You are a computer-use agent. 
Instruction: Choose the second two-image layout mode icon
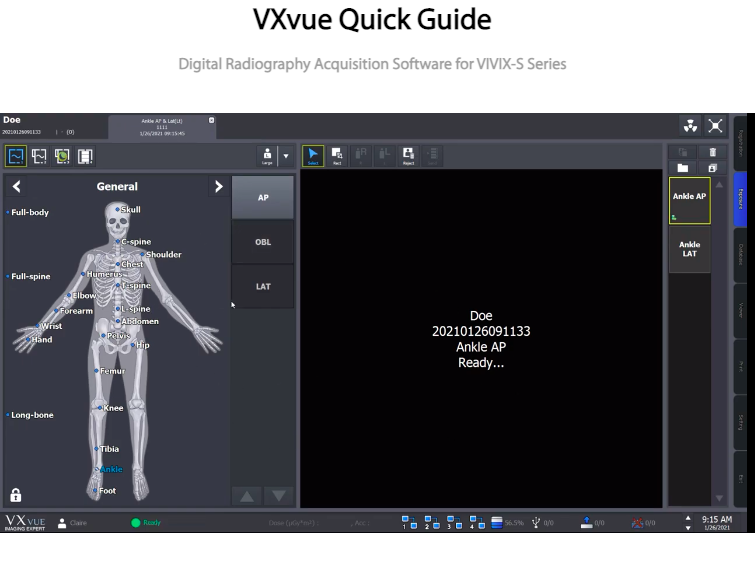pos(39,156)
